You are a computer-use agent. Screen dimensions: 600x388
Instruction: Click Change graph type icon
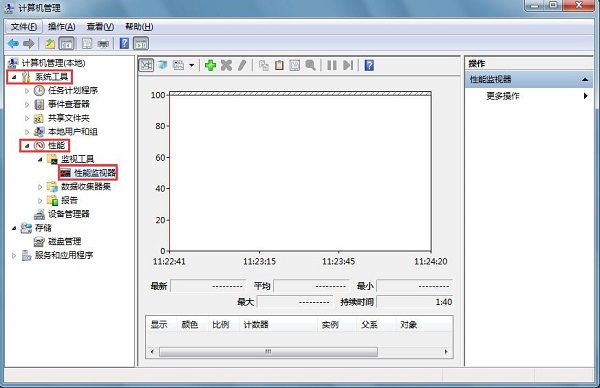point(178,65)
